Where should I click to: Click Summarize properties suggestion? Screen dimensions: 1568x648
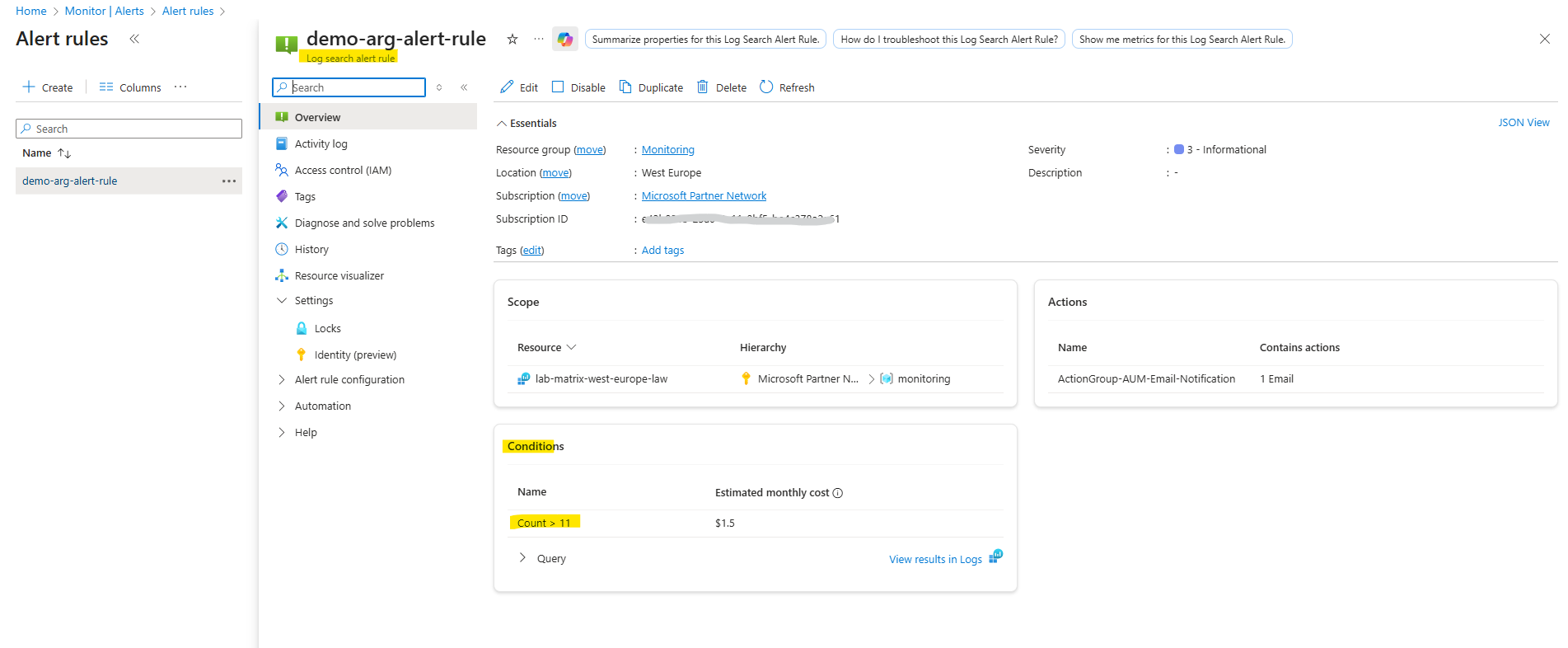[705, 40]
